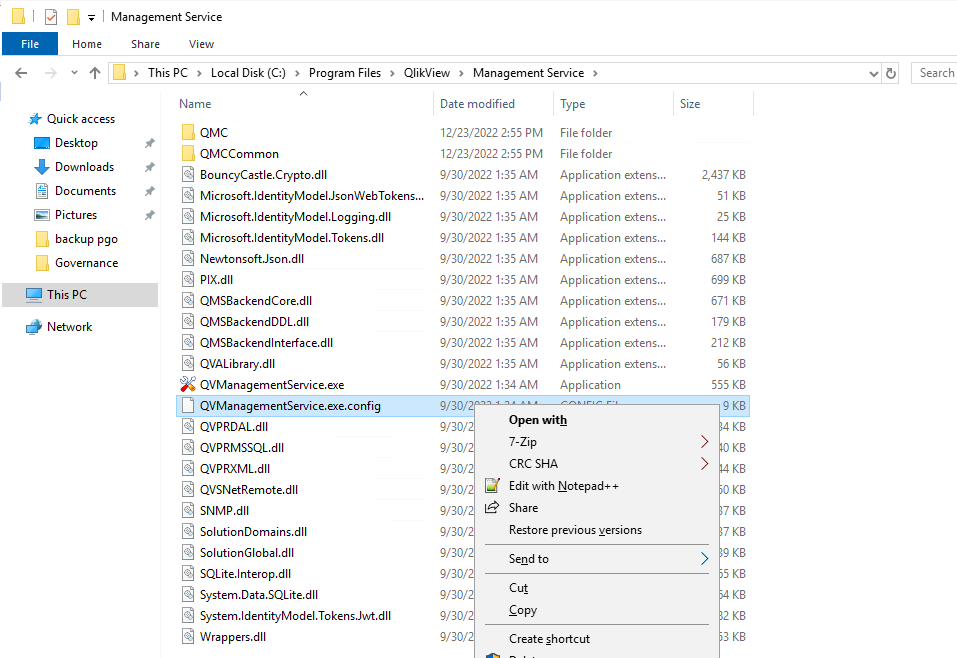Click the Properties quick access toolbar icon
Image resolution: width=957 pixels, height=658 pixels.
(51, 17)
